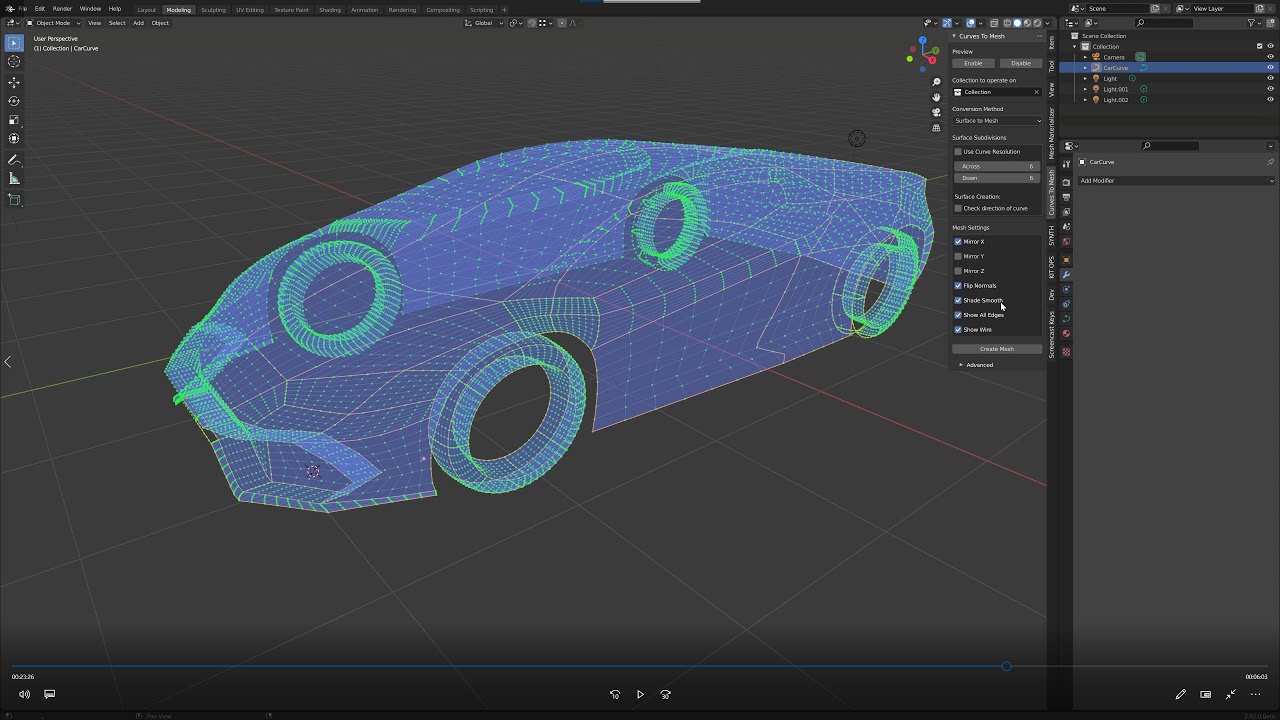
Task: Activate the 3D Cursor tool
Action: 14,62
